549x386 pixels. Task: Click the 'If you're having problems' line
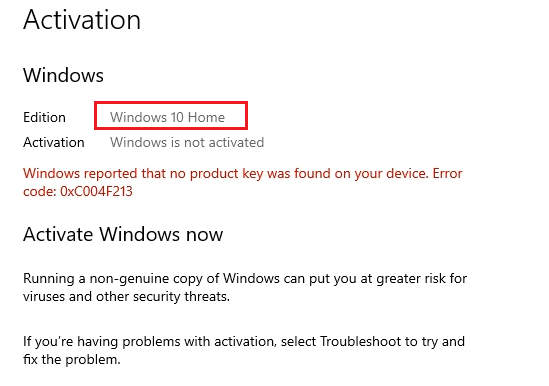[x=244, y=342]
